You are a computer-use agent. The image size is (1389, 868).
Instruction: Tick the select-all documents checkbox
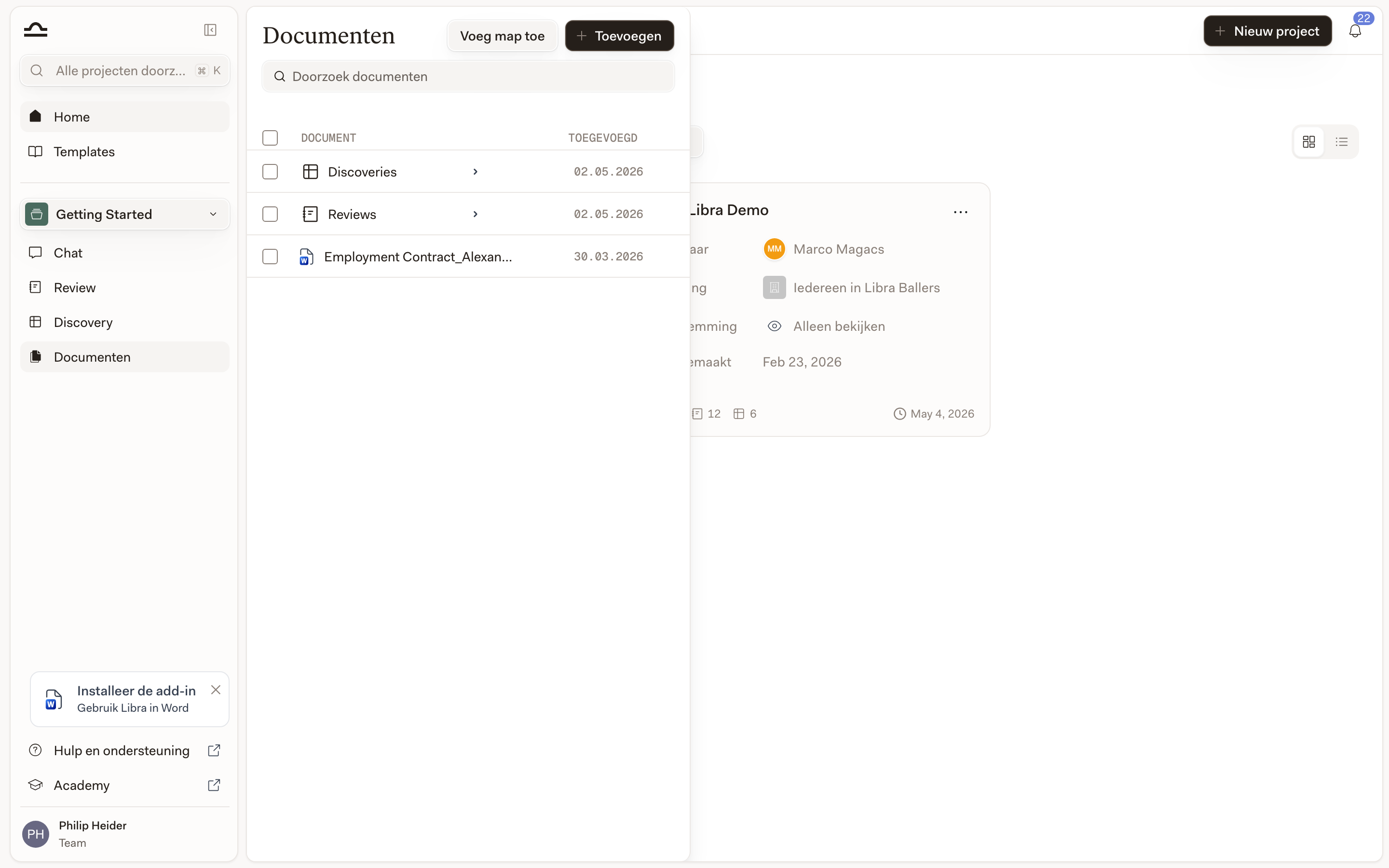270,138
